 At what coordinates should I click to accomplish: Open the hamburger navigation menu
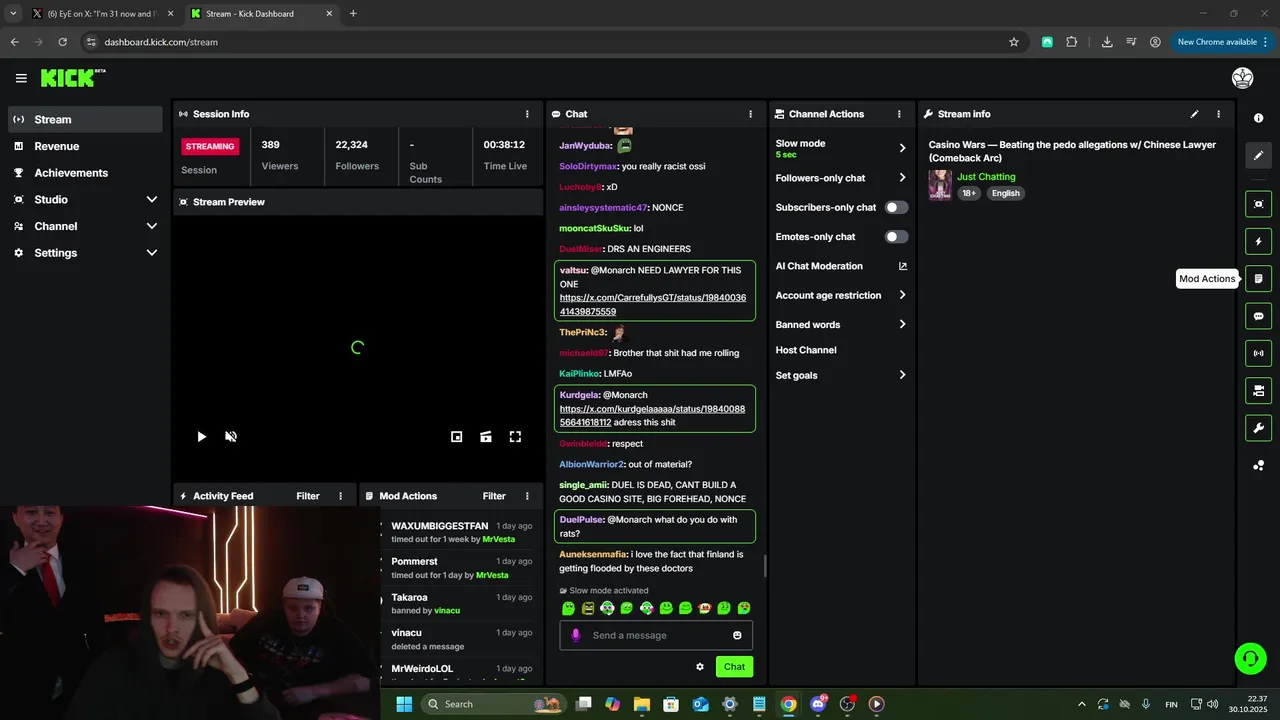pos(21,78)
